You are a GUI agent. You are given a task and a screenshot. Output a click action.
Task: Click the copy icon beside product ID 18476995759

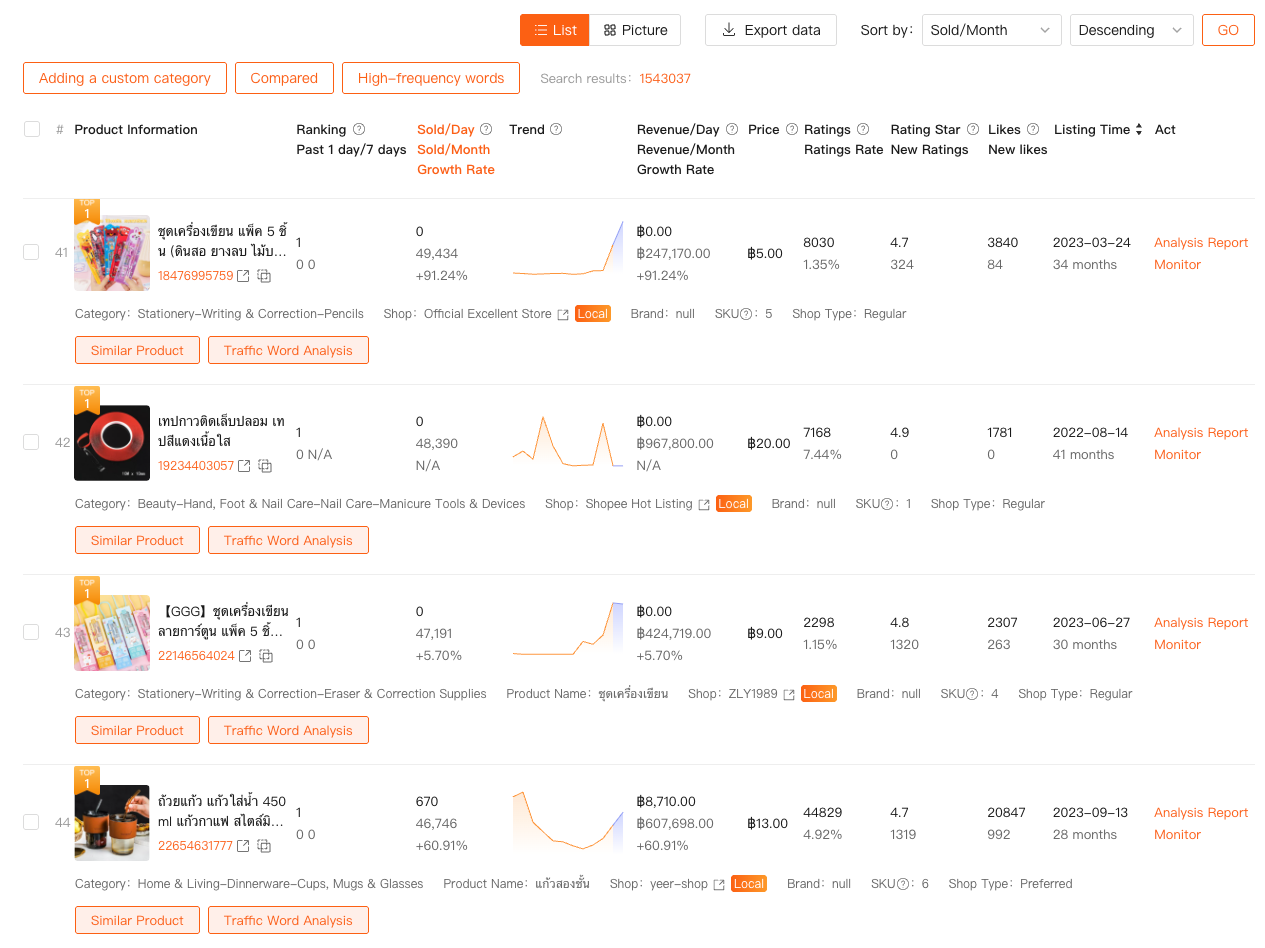(x=265, y=276)
